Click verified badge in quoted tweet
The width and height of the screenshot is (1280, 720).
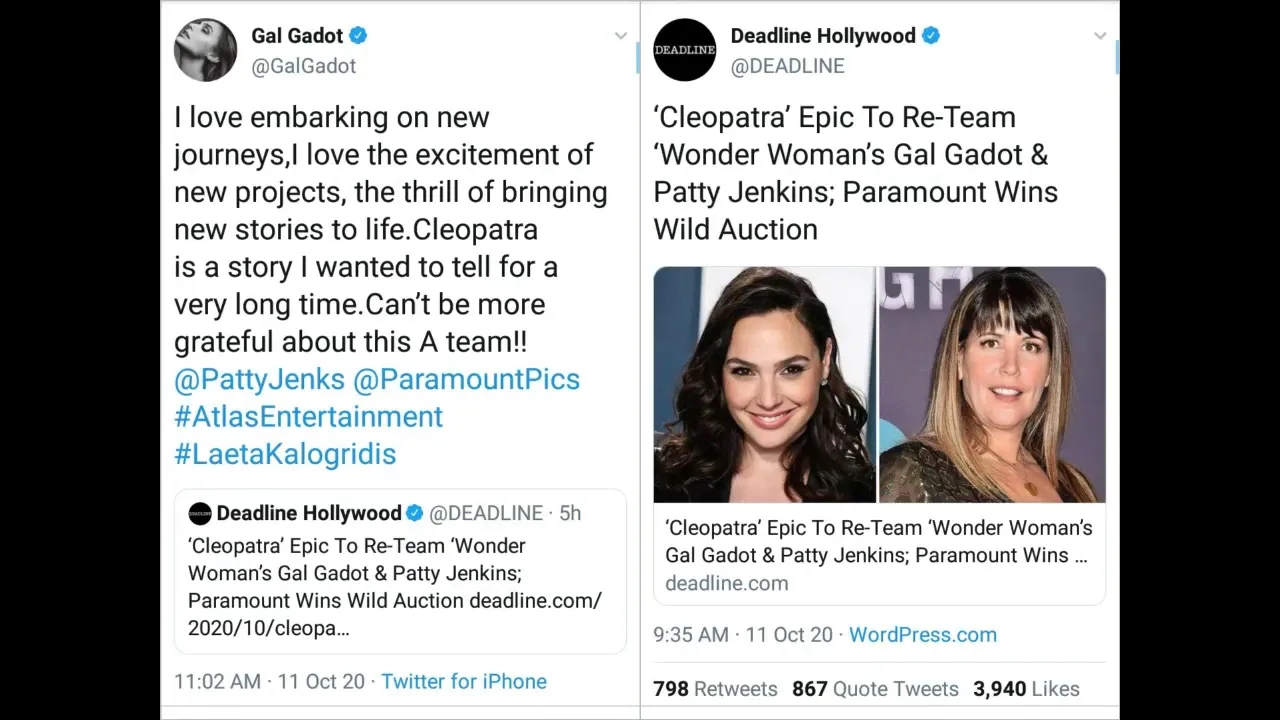click(415, 513)
